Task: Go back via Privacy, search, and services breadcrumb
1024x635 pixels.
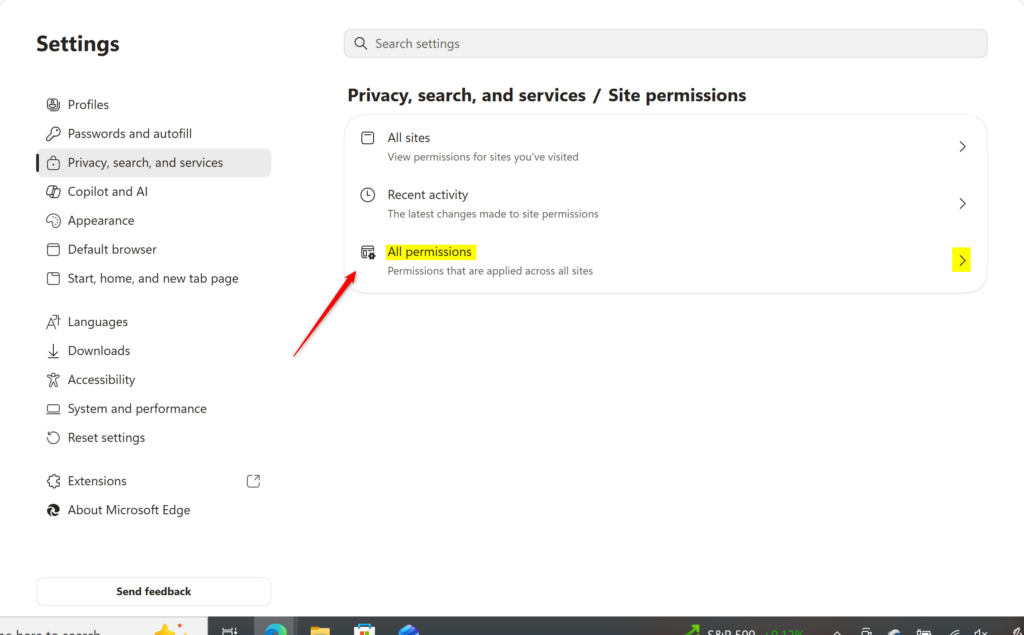Action: pyautogui.click(x=466, y=95)
